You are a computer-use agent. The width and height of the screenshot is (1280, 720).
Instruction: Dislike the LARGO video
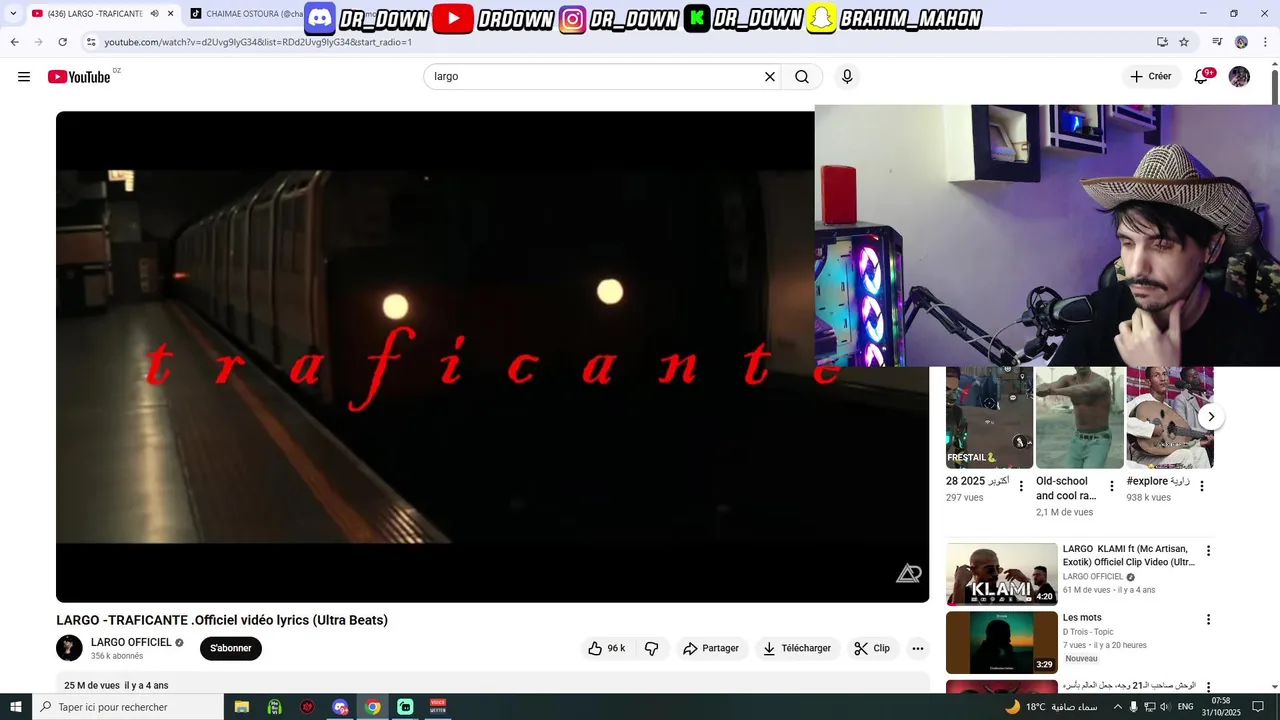pyautogui.click(x=652, y=648)
